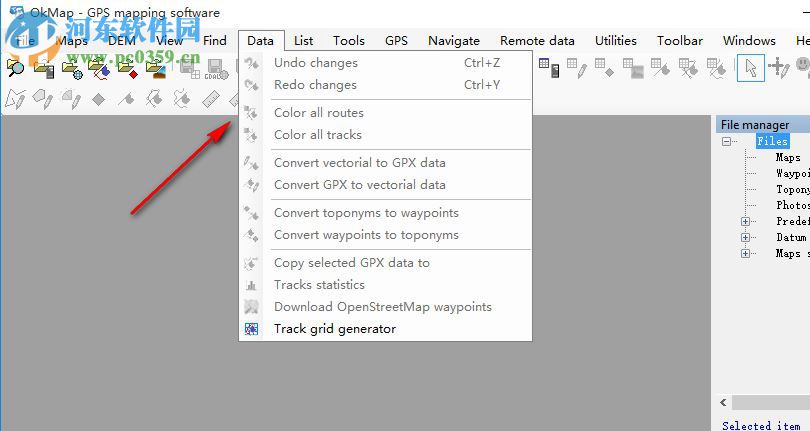This screenshot has width=810, height=431.
Task: Choose Color all routes
Action: tap(385, 113)
